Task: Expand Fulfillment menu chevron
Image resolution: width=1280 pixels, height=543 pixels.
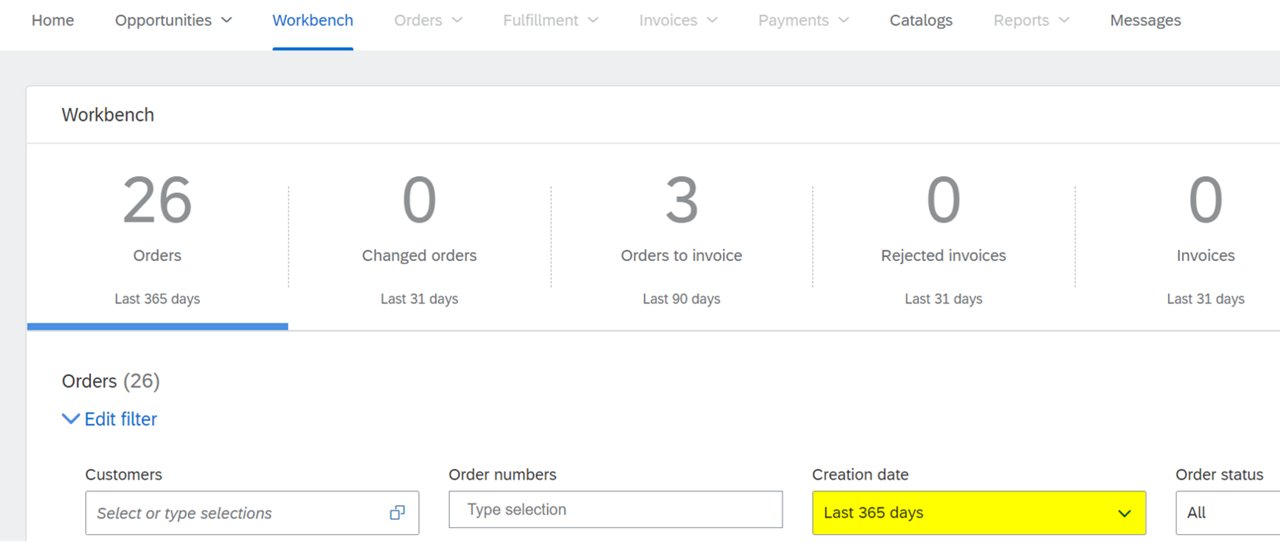Action: pos(593,20)
